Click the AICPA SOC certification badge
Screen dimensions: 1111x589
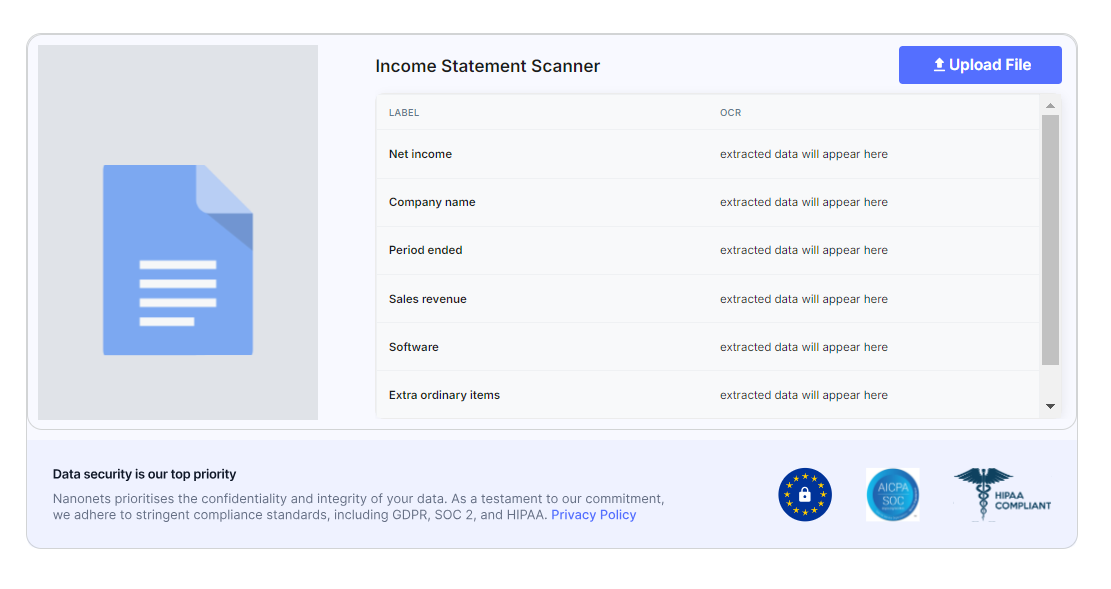click(x=892, y=494)
